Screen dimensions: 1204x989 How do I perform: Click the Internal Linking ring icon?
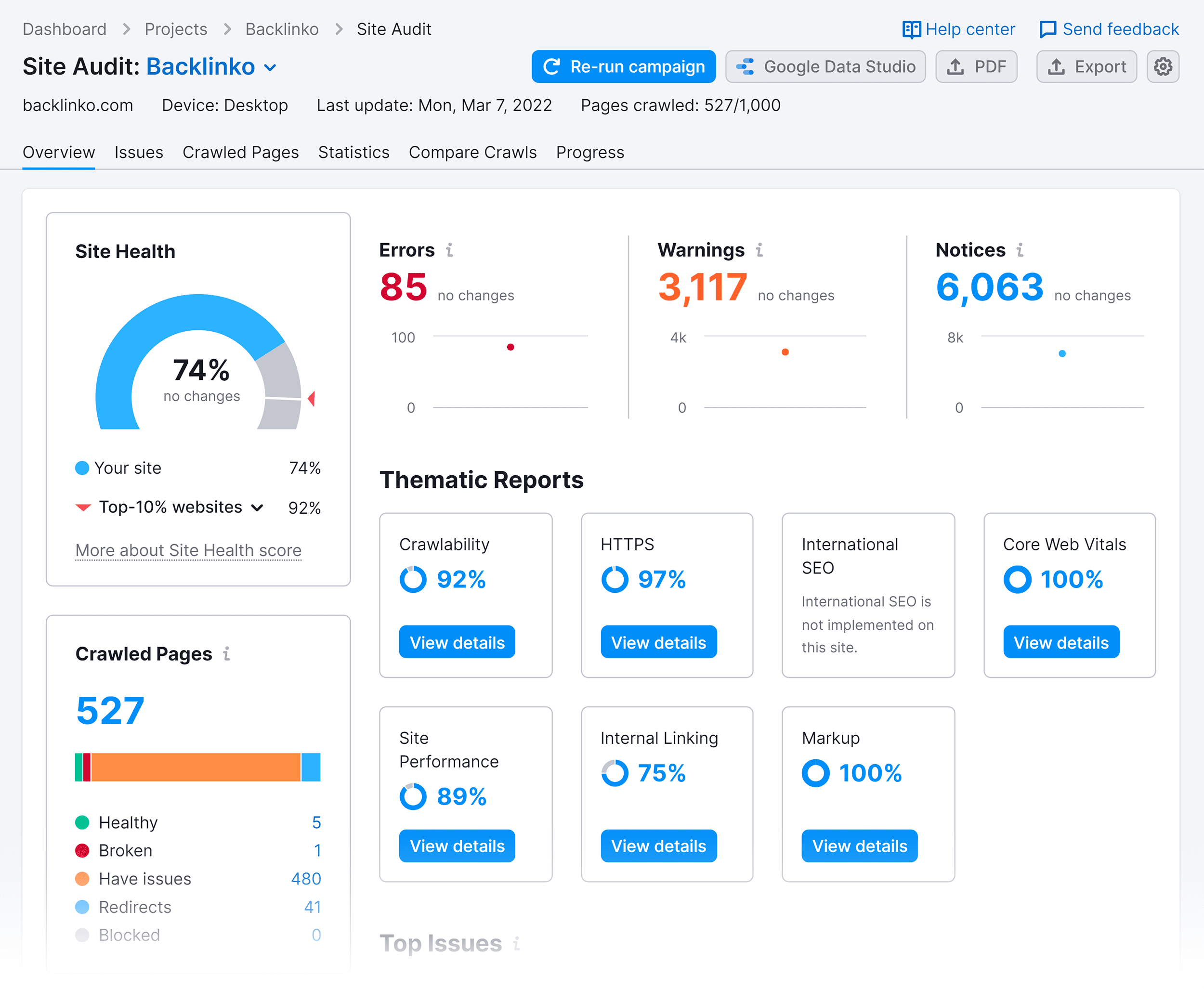615,773
